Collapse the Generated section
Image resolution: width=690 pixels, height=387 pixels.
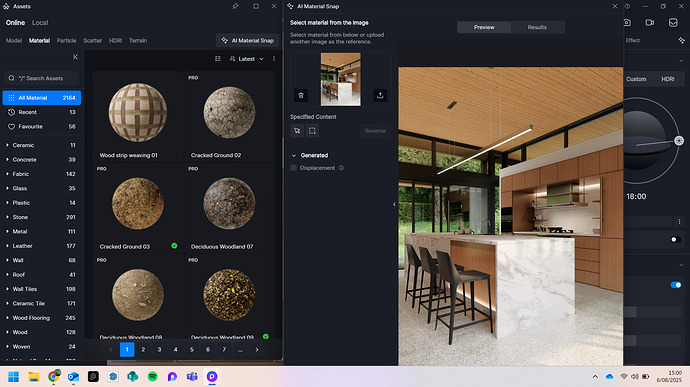[x=294, y=155]
